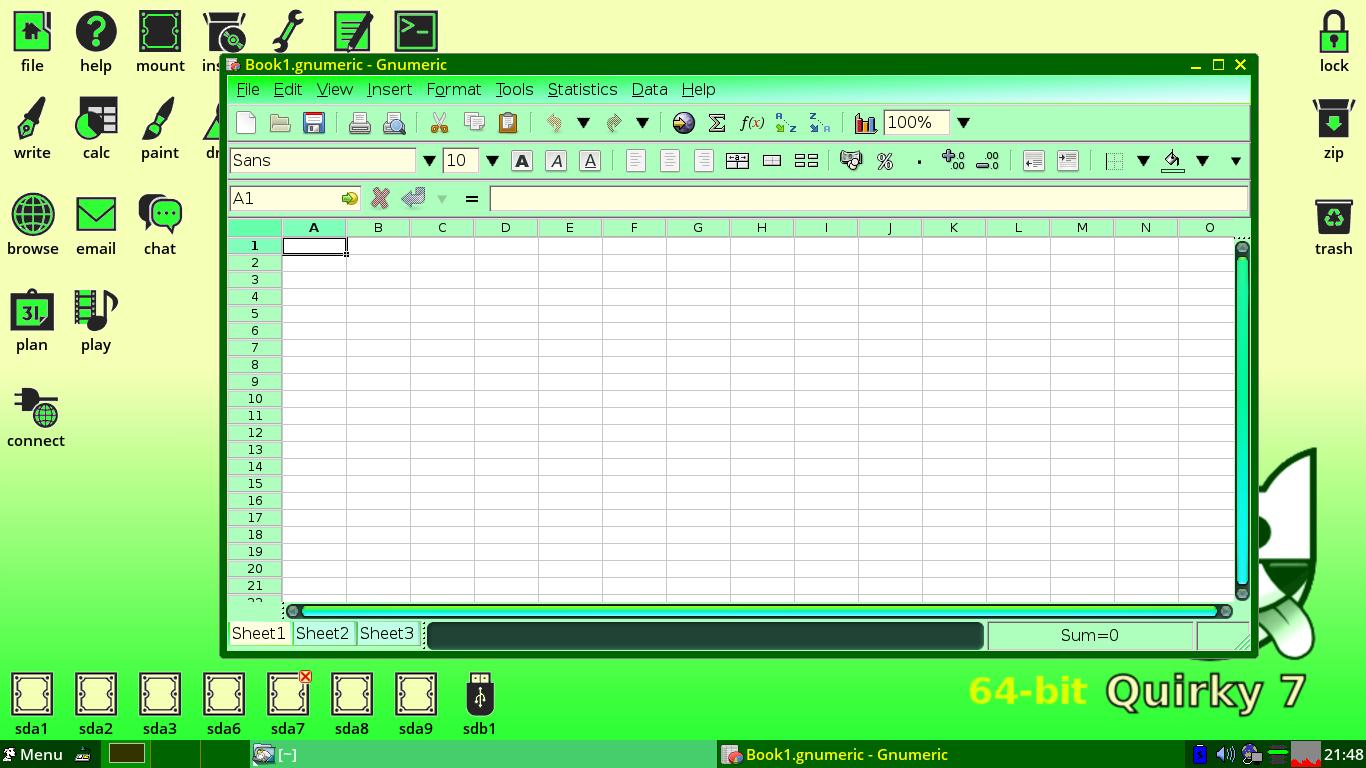Open the 100% zoom level dropdown
The width and height of the screenshot is (1366, 768).
tap(963, 123)
